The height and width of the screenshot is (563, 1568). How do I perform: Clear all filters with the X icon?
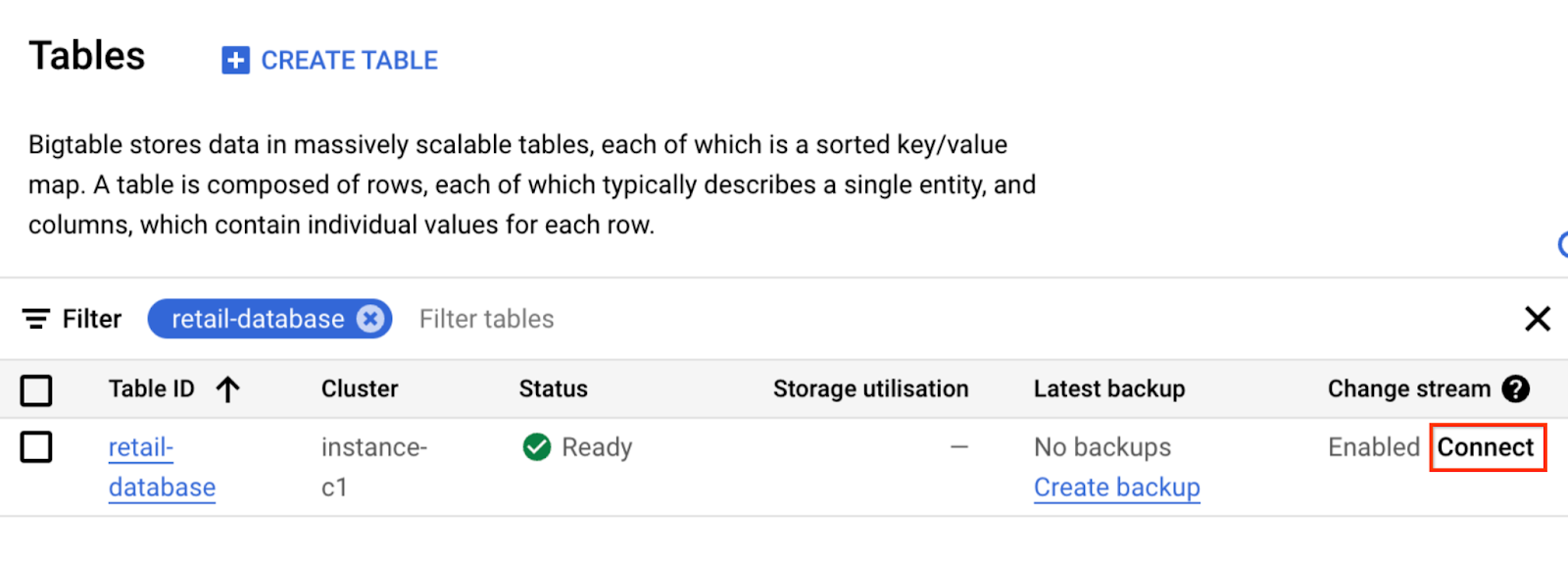pos(1537,319)
